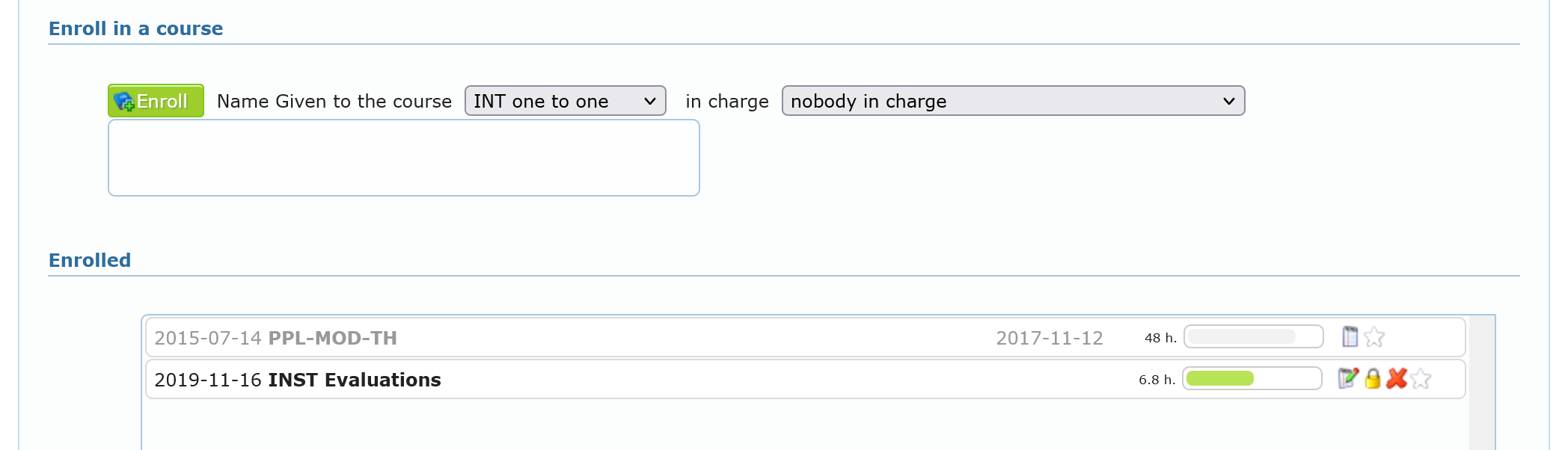
Task: Edit the INST Evaluations course notes
Action: pos(1347,379)
